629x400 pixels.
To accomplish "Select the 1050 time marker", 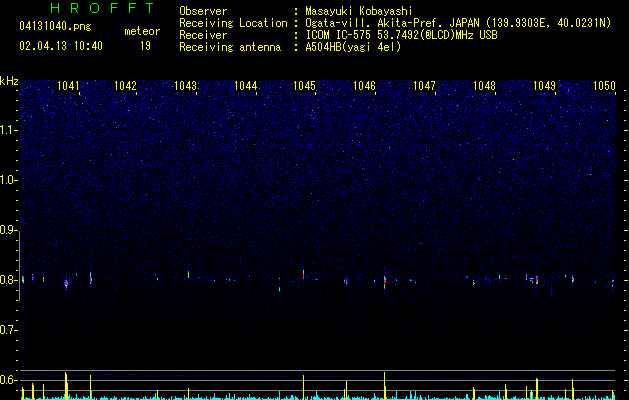I will coord(604,86).
